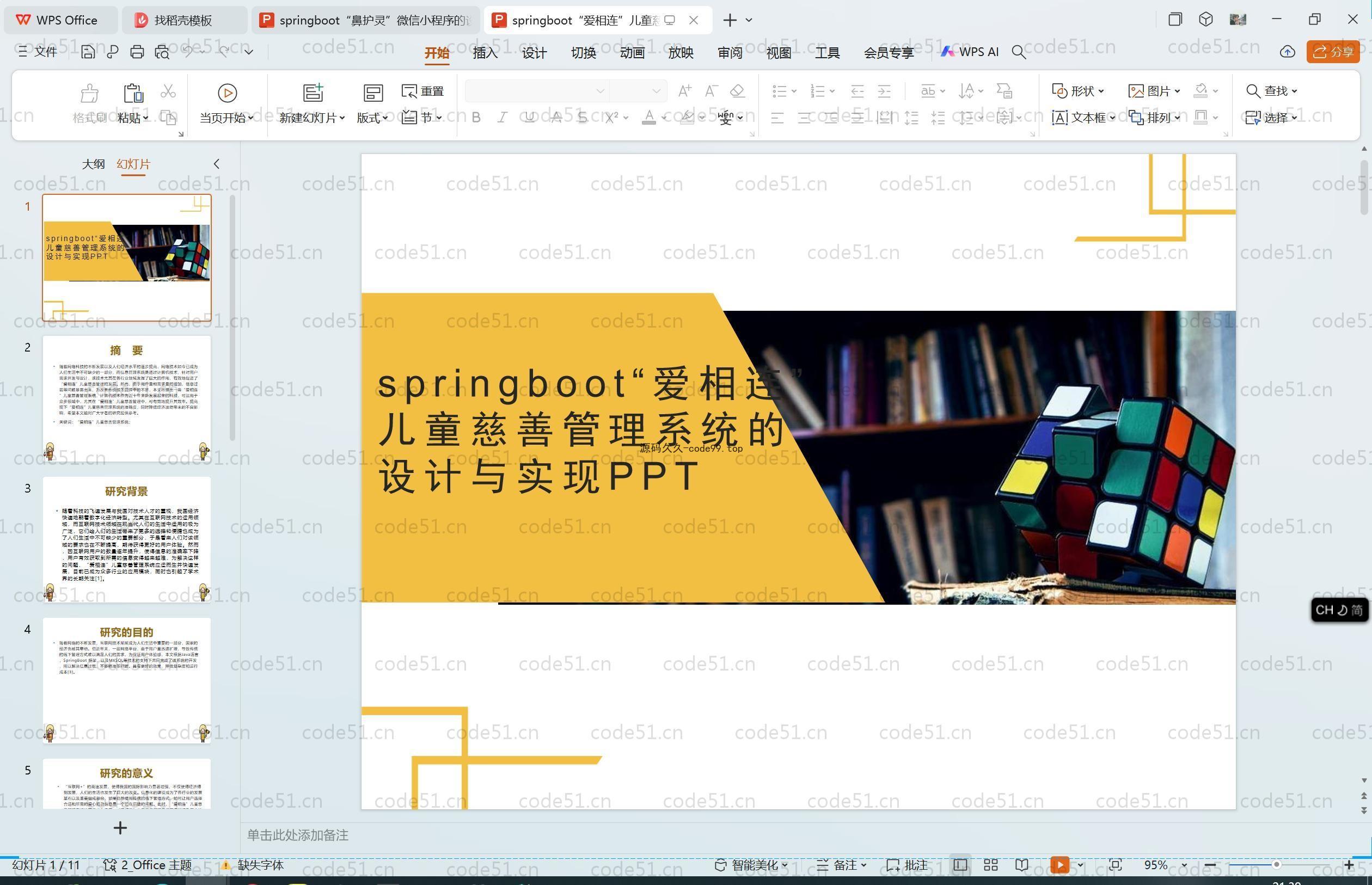Click the WPS AI button
Image resolution: width=1372 pixels, height=885 pixels.
pyautogui.click(x=970, y=52)
